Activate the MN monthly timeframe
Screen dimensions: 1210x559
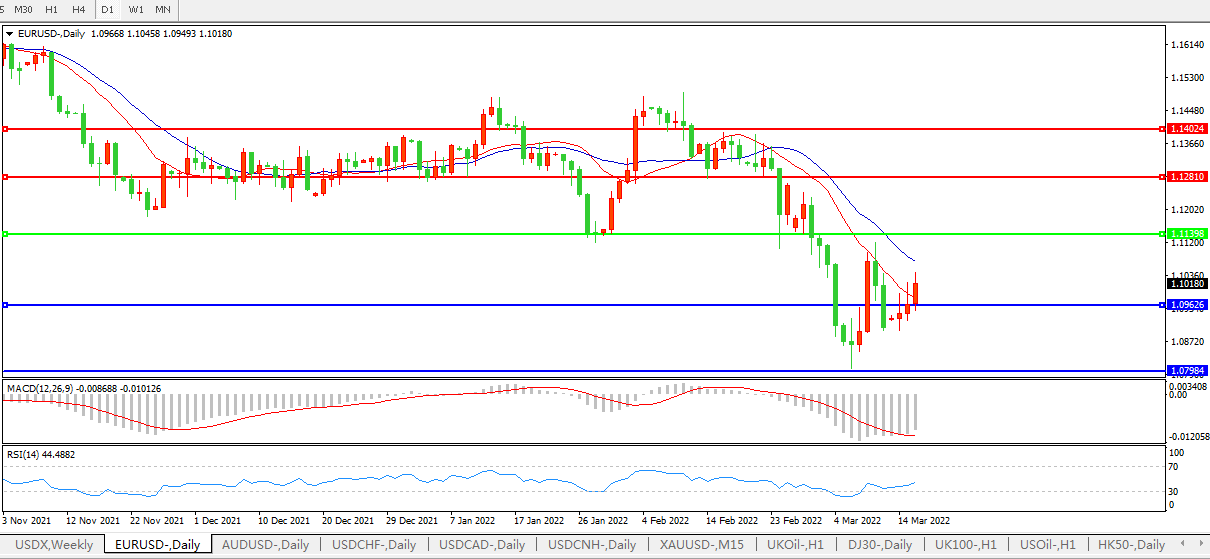click(162, 9)
